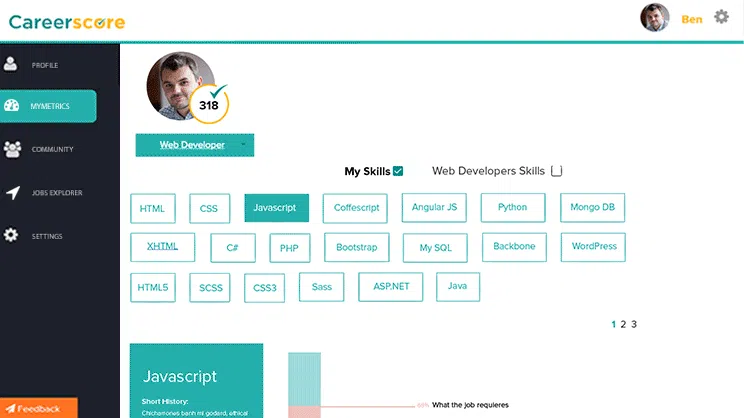This screenshot has height=418, width=744.
Task: Click the Ben username link
Action: coord(692,19)
